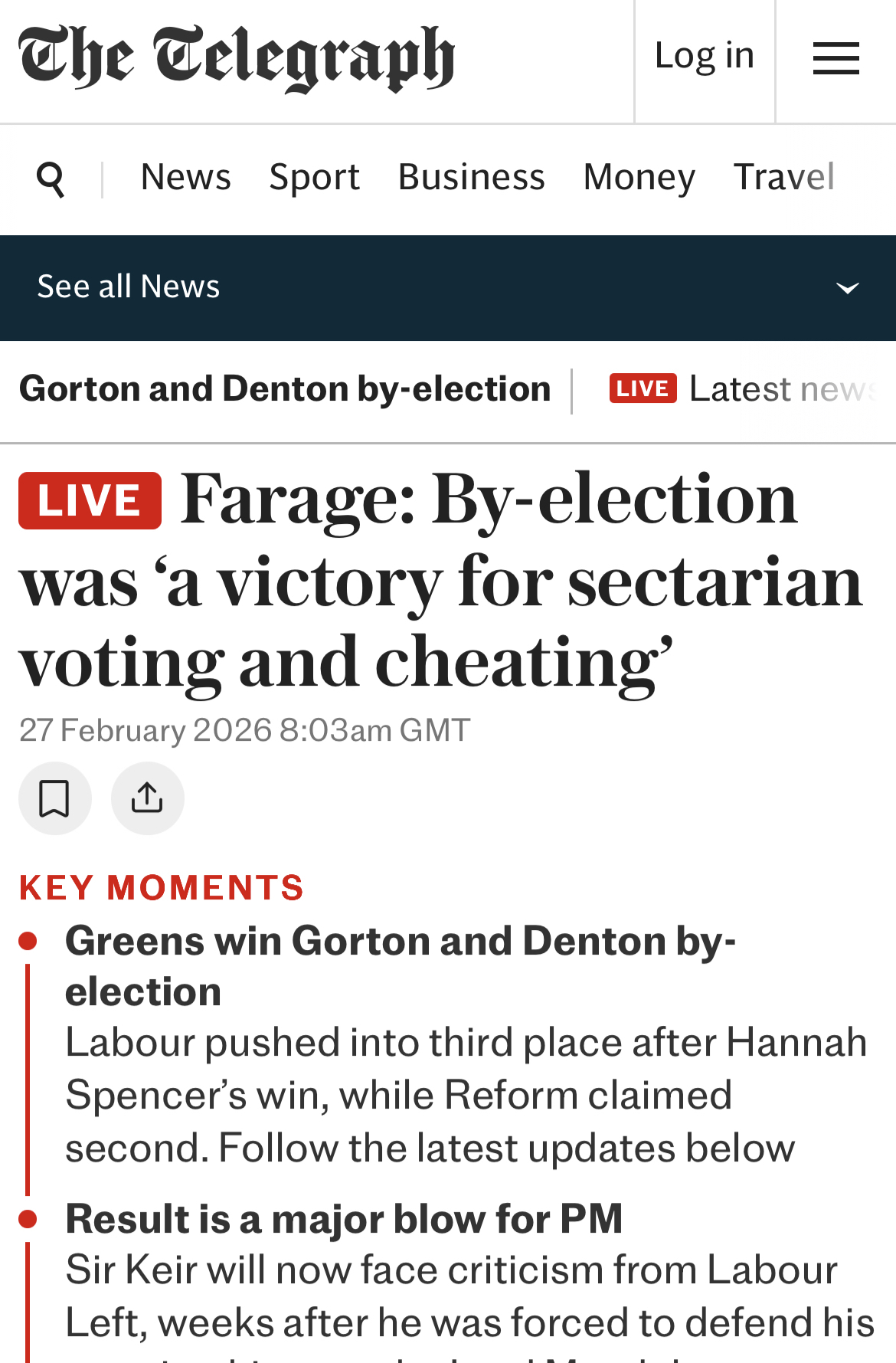Open the Latest news live link
Viewport: 896px width, 1363px height.
[781, 389]
